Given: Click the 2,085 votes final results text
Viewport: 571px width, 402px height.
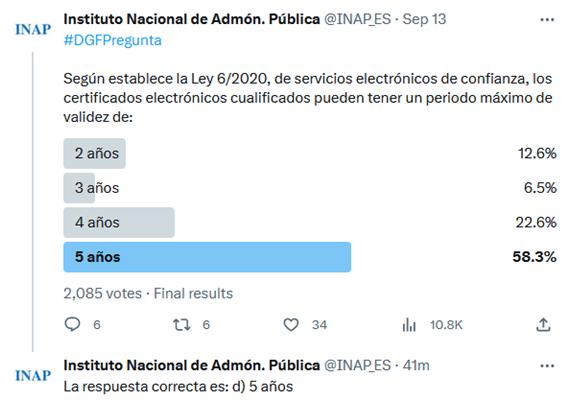Looking at the screenshot, I should 148,293.
